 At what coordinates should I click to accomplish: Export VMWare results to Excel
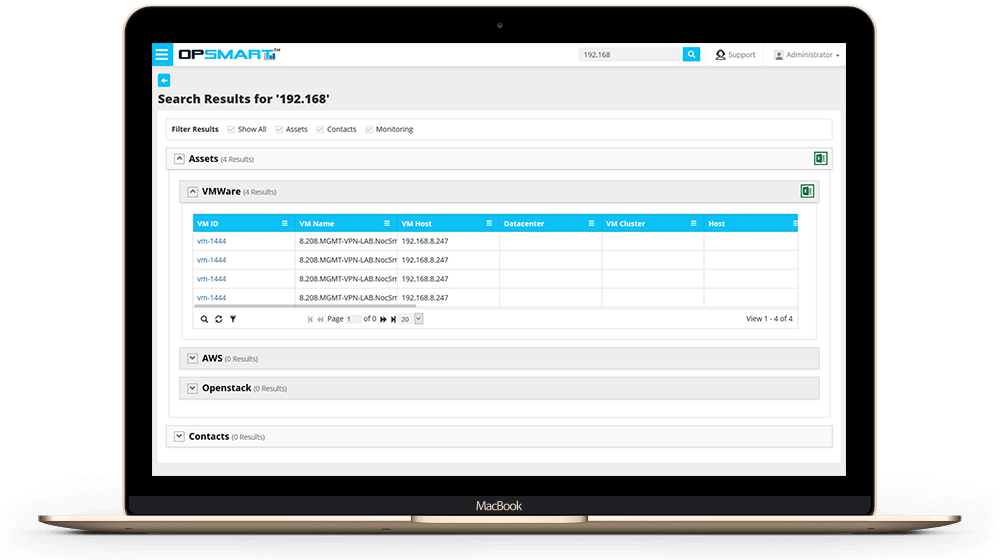point(807,191)
